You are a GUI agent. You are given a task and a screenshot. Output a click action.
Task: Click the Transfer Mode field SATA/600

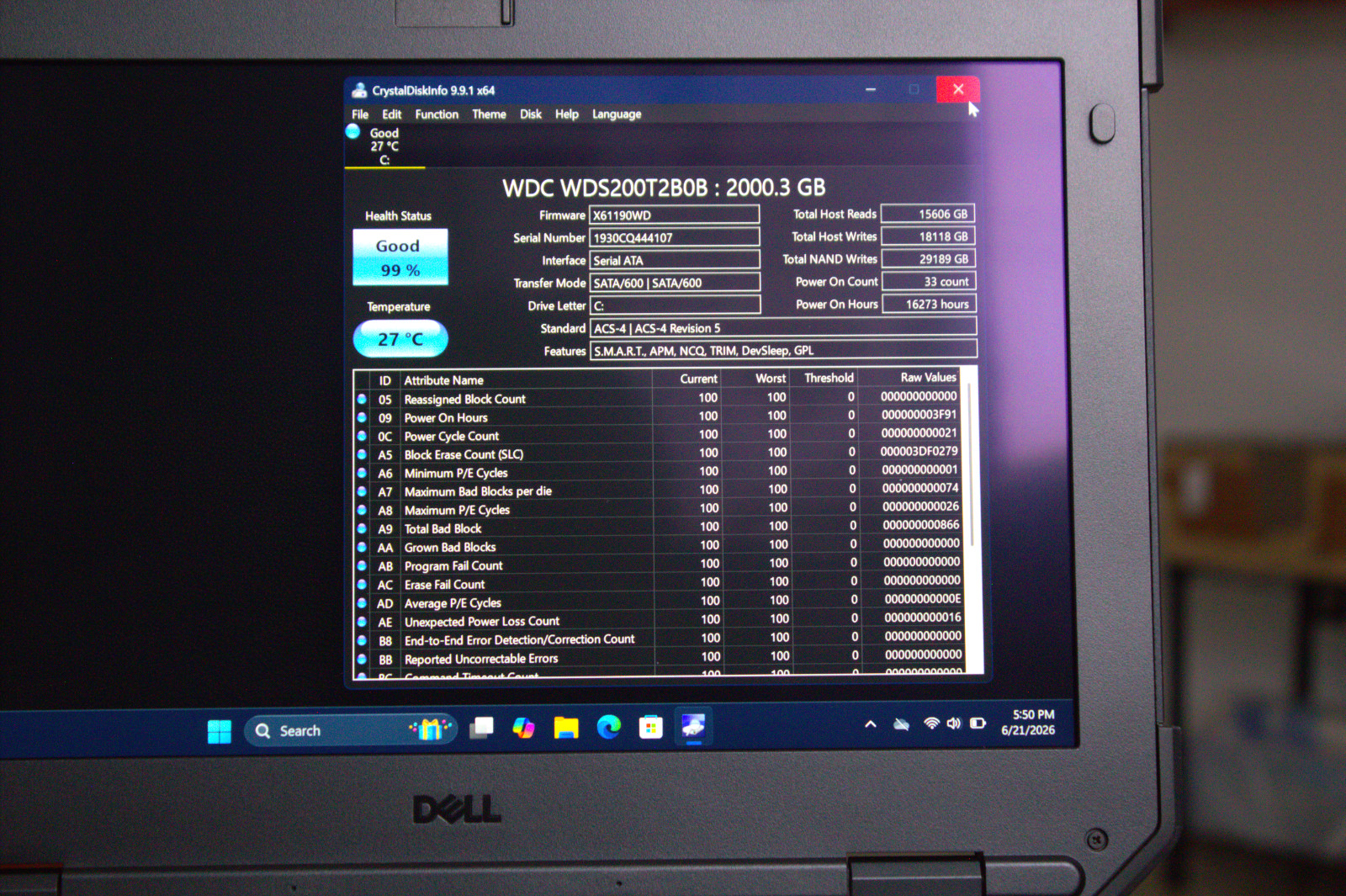pyautogui.click(x=675, y=283)
